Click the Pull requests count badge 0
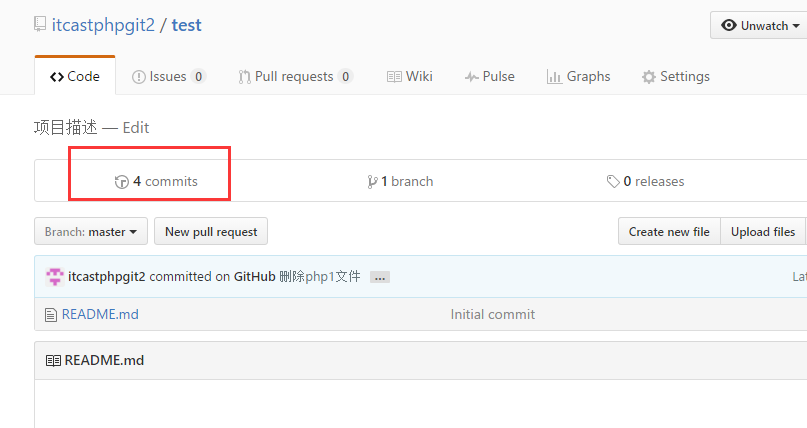807x428 pixels. tap(345, 77)
